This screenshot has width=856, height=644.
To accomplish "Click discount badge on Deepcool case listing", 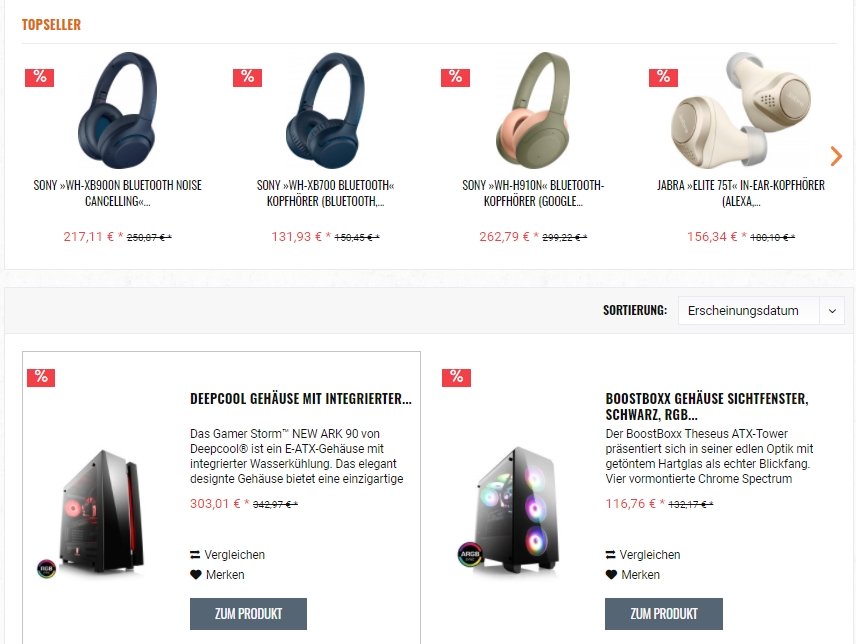I will tap(41, 377).
